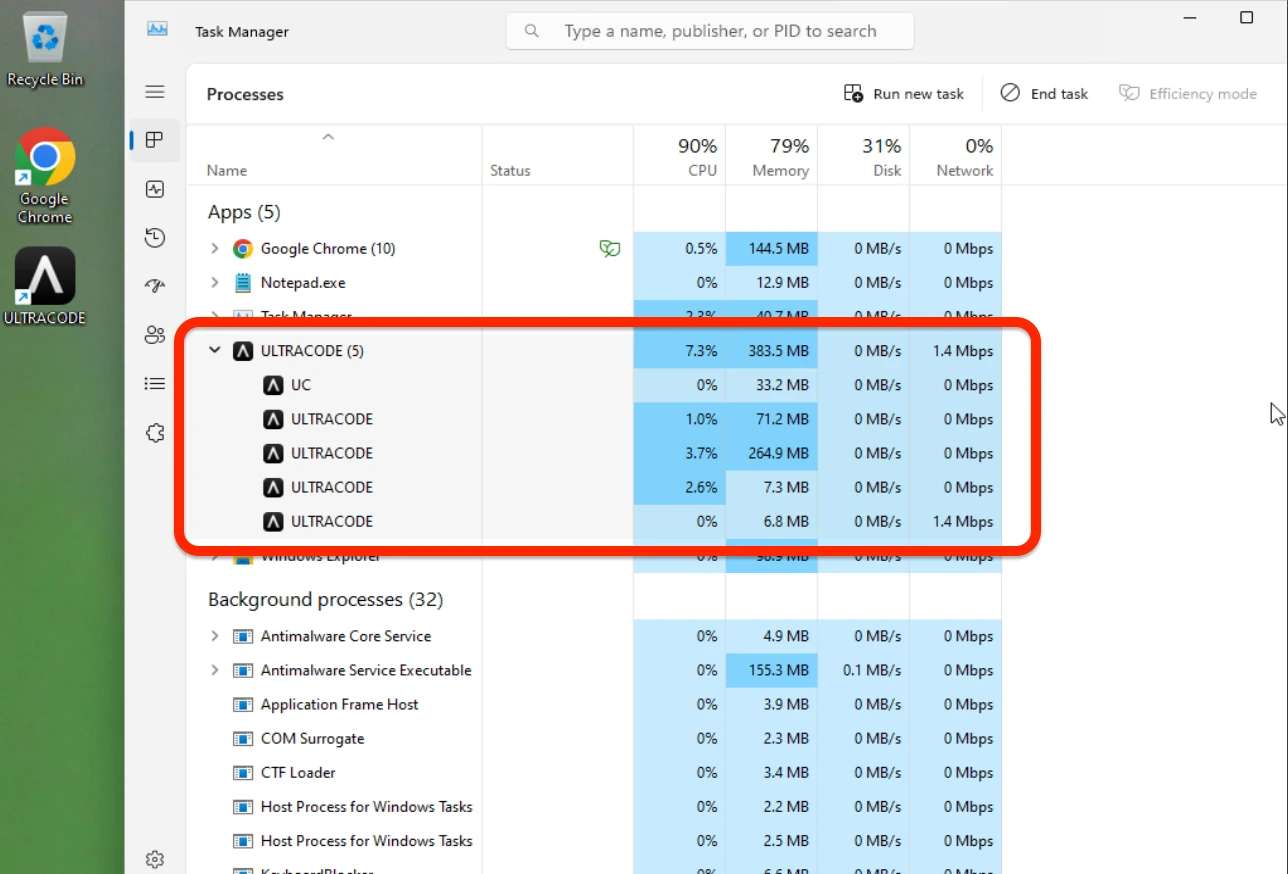Focus the name, publisher, or PID search box
This screenshot has width=1288, height=874.
pos(710,31)
